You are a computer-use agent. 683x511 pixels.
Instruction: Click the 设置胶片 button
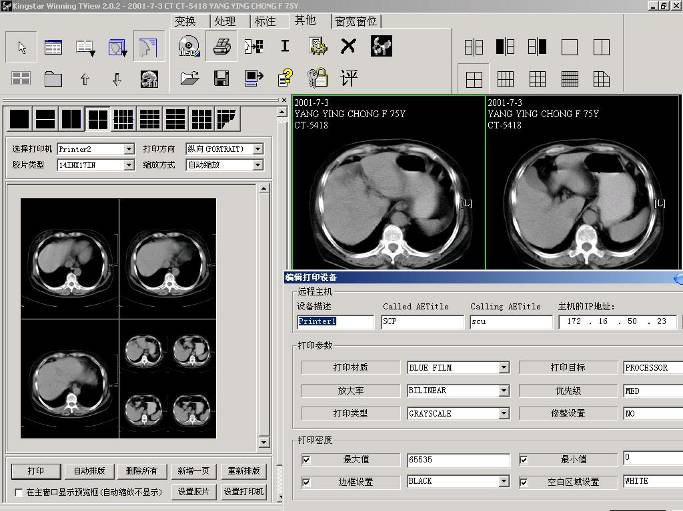pos(193,492)
